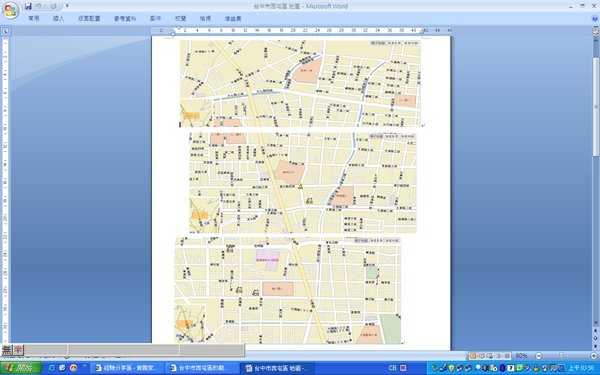This screenshot has width=600, height=375.
Task: Open the 常用 (Home) ribbon tab
Action: point(34,18)
